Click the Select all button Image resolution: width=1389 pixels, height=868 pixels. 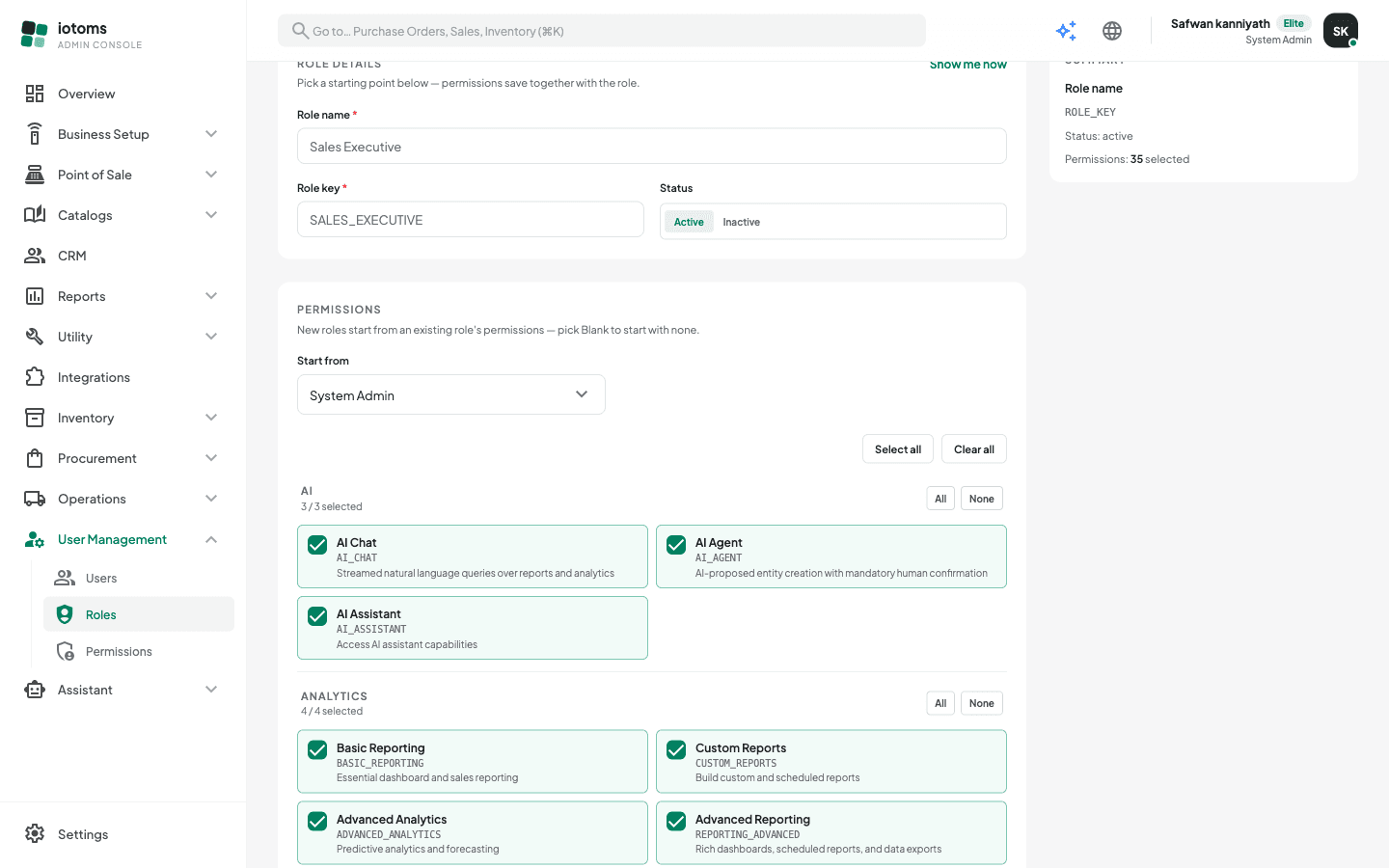pyautogui.click(x=898, y=449)
